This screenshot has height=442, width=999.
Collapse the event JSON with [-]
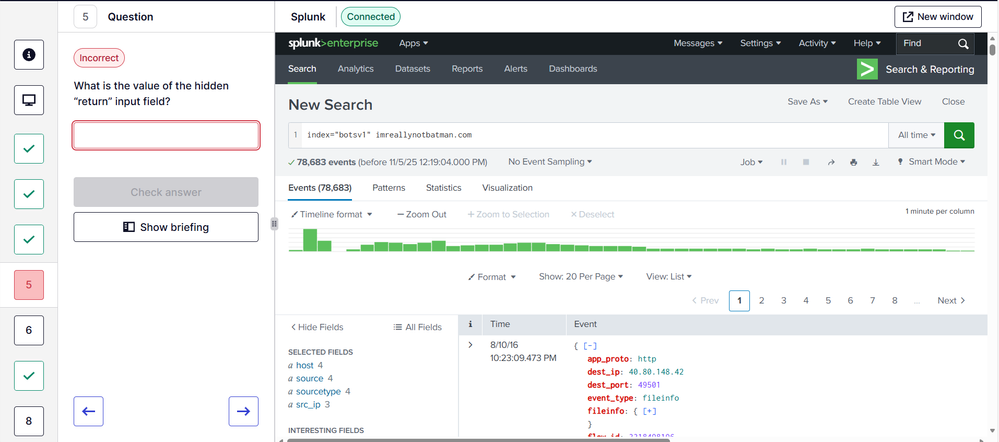coord(585,345)
